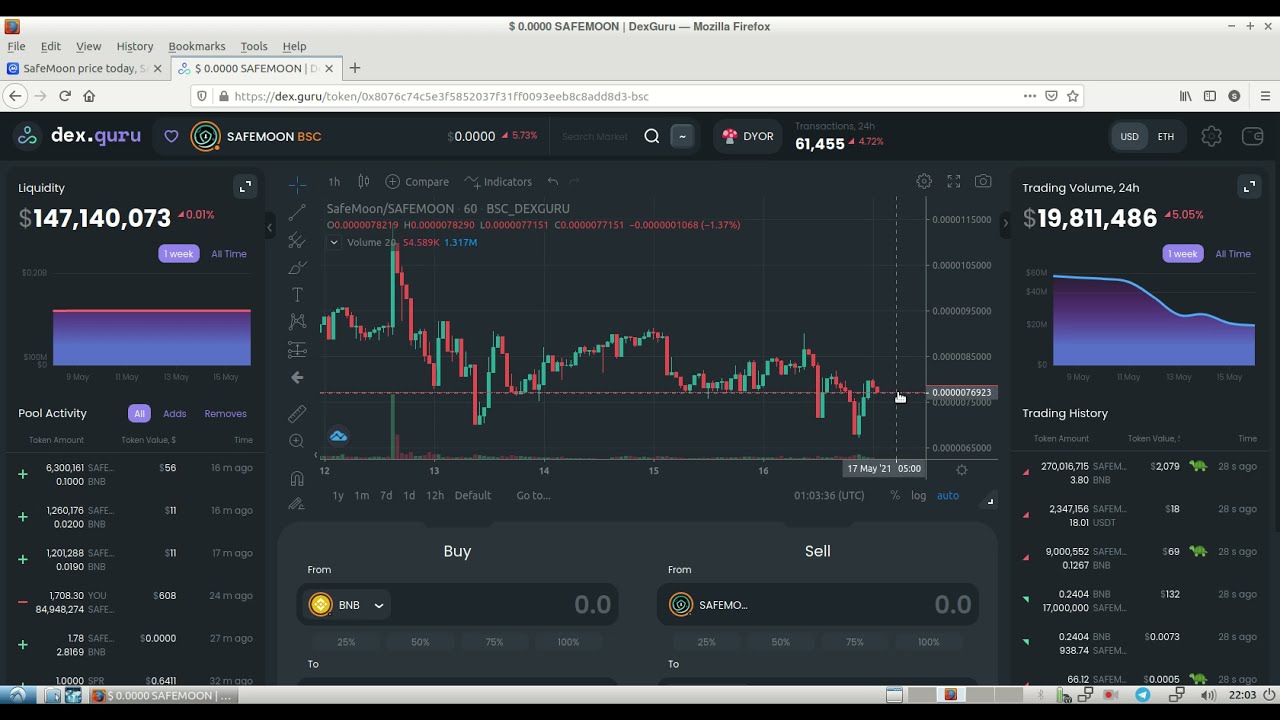Select the trend line drawing tool
The width and height of the screenshot is (1280, 720).
click(297, 213)
